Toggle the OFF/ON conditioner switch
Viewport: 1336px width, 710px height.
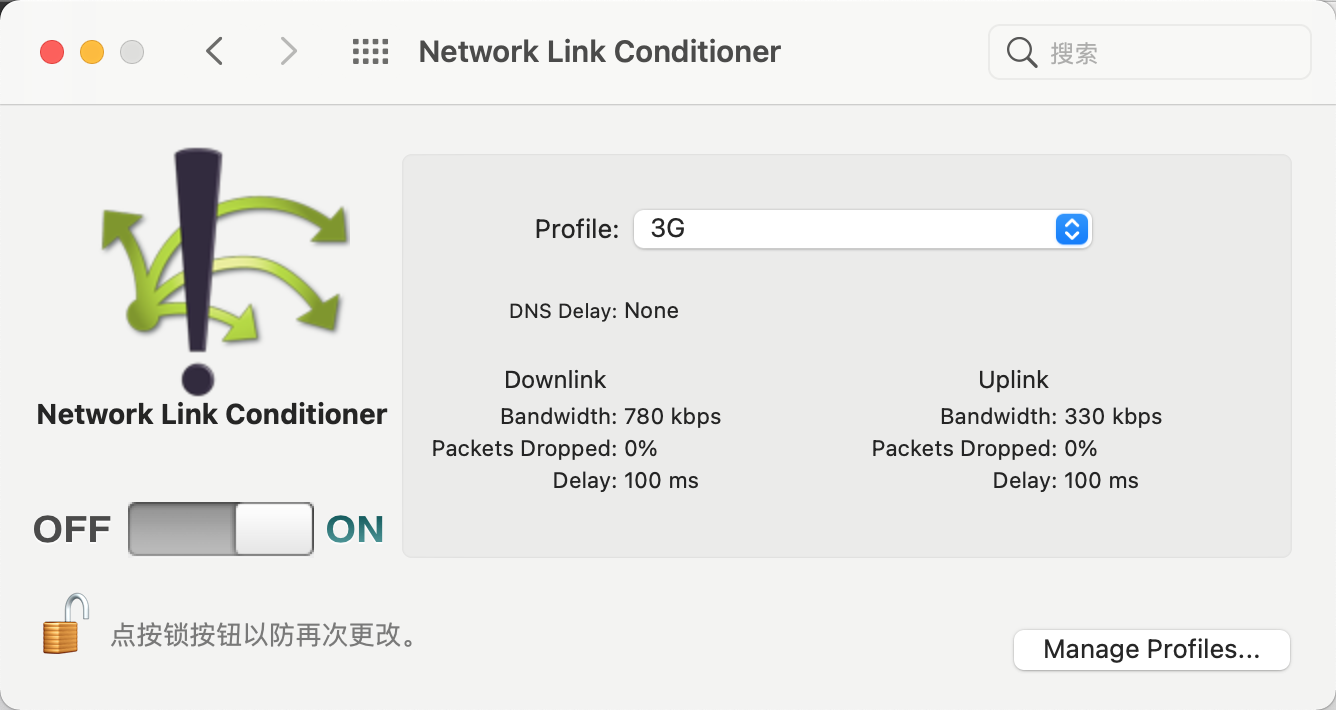pos(221,529)
